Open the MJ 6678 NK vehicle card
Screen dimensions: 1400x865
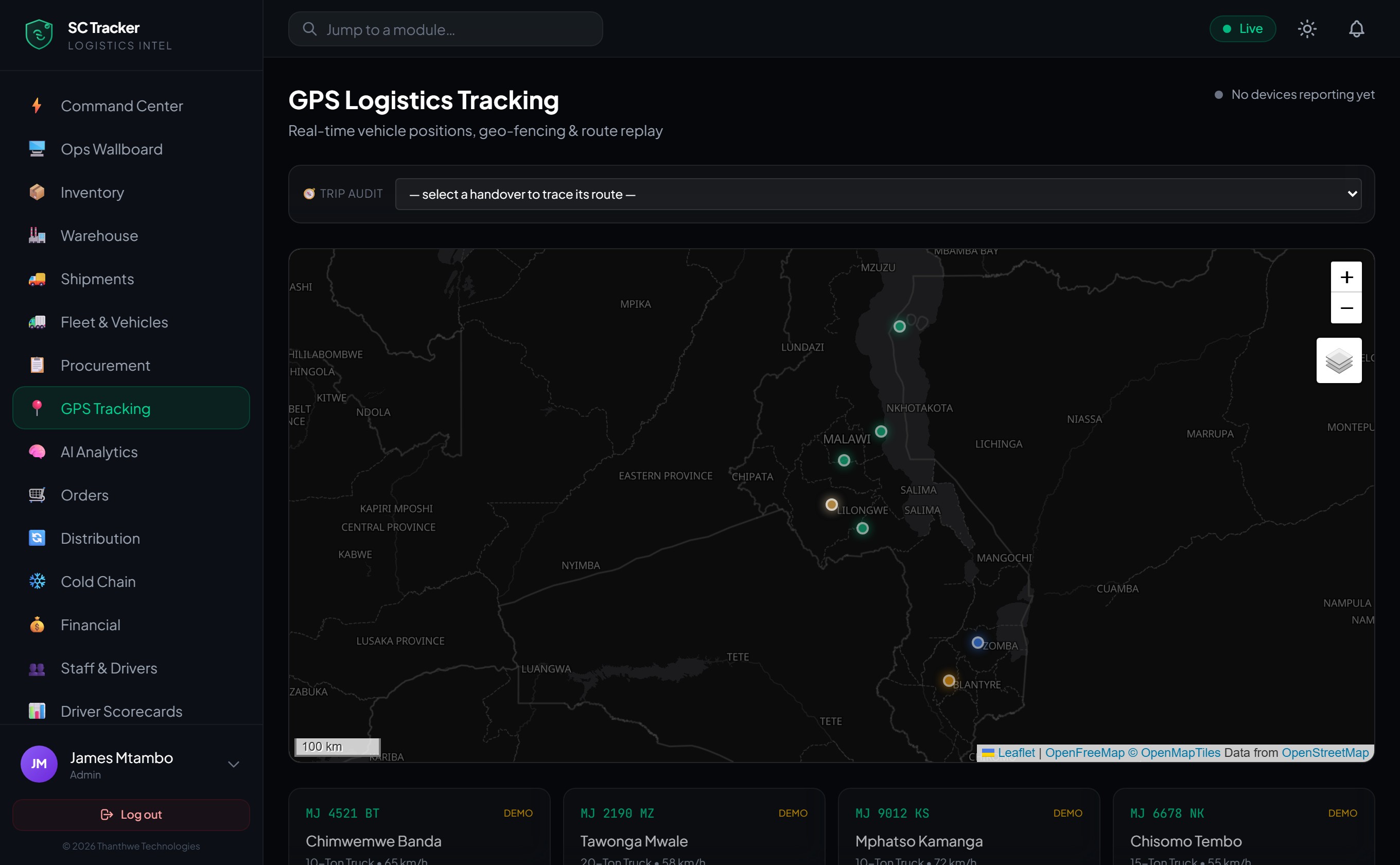(x=1244, y=827)
